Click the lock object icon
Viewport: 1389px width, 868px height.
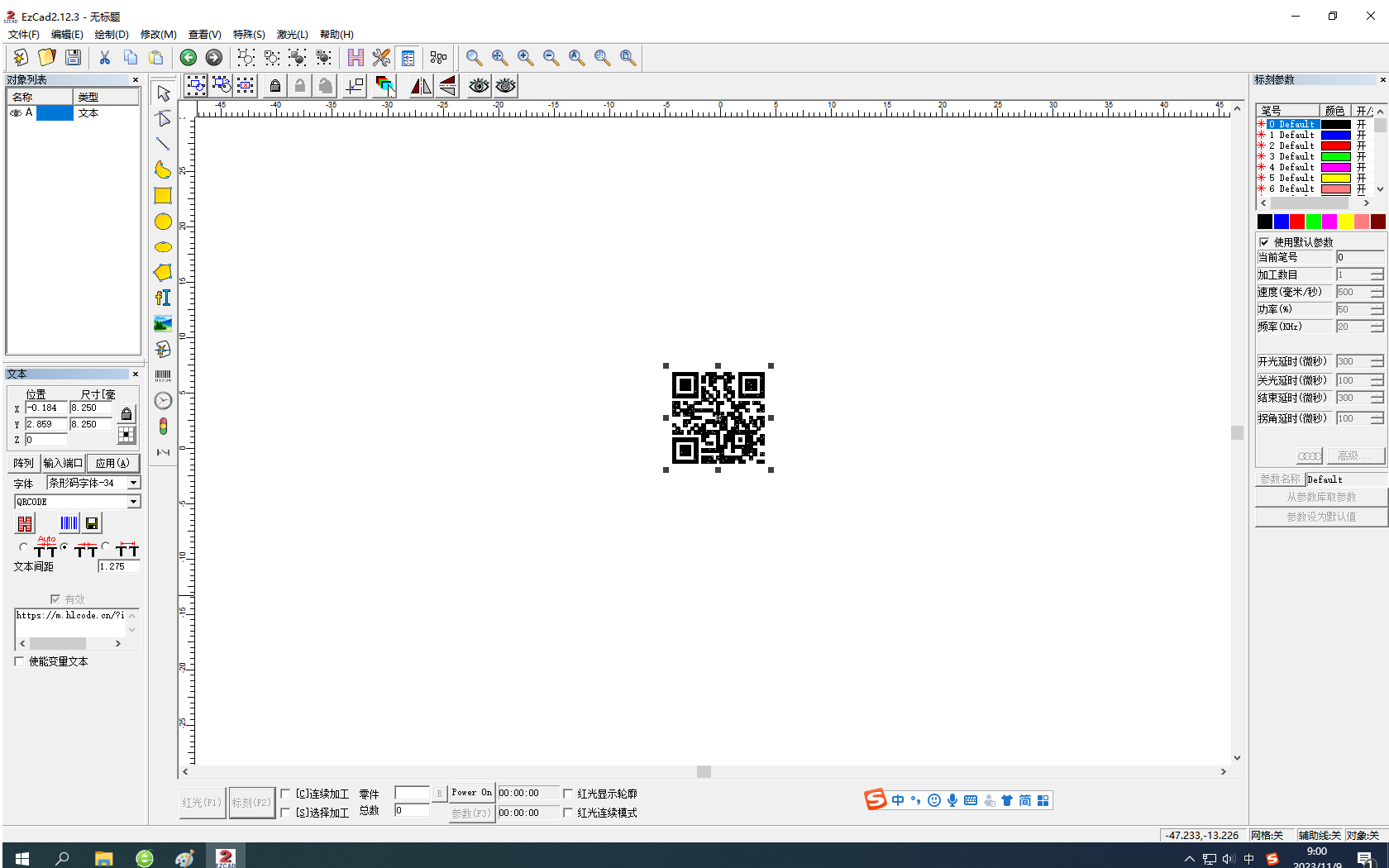(x=275, y=85)
